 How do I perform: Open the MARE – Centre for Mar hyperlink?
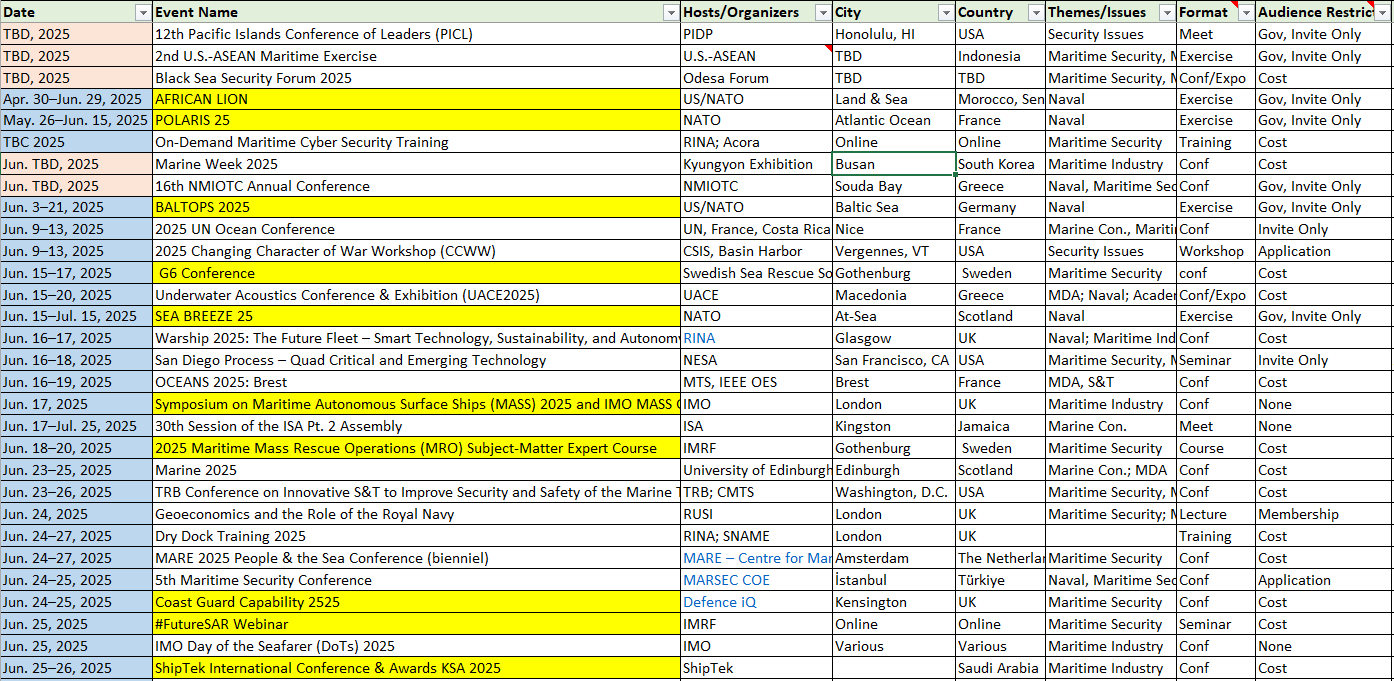tap(757, 558)
